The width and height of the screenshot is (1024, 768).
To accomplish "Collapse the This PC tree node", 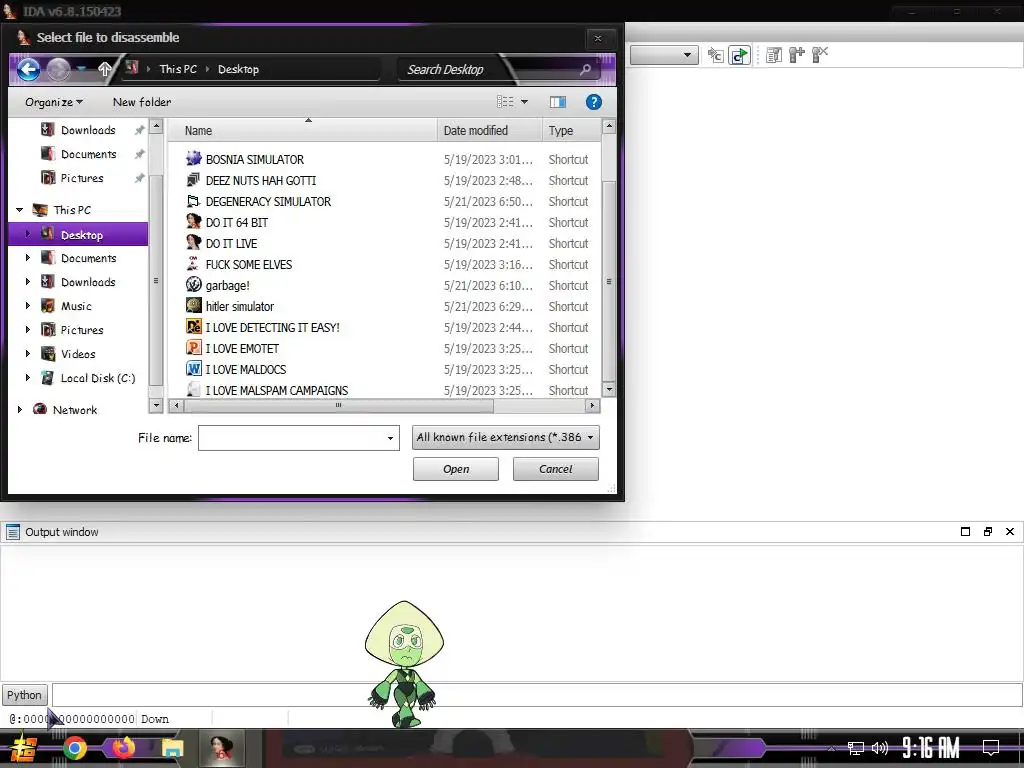I will [20, 210].
